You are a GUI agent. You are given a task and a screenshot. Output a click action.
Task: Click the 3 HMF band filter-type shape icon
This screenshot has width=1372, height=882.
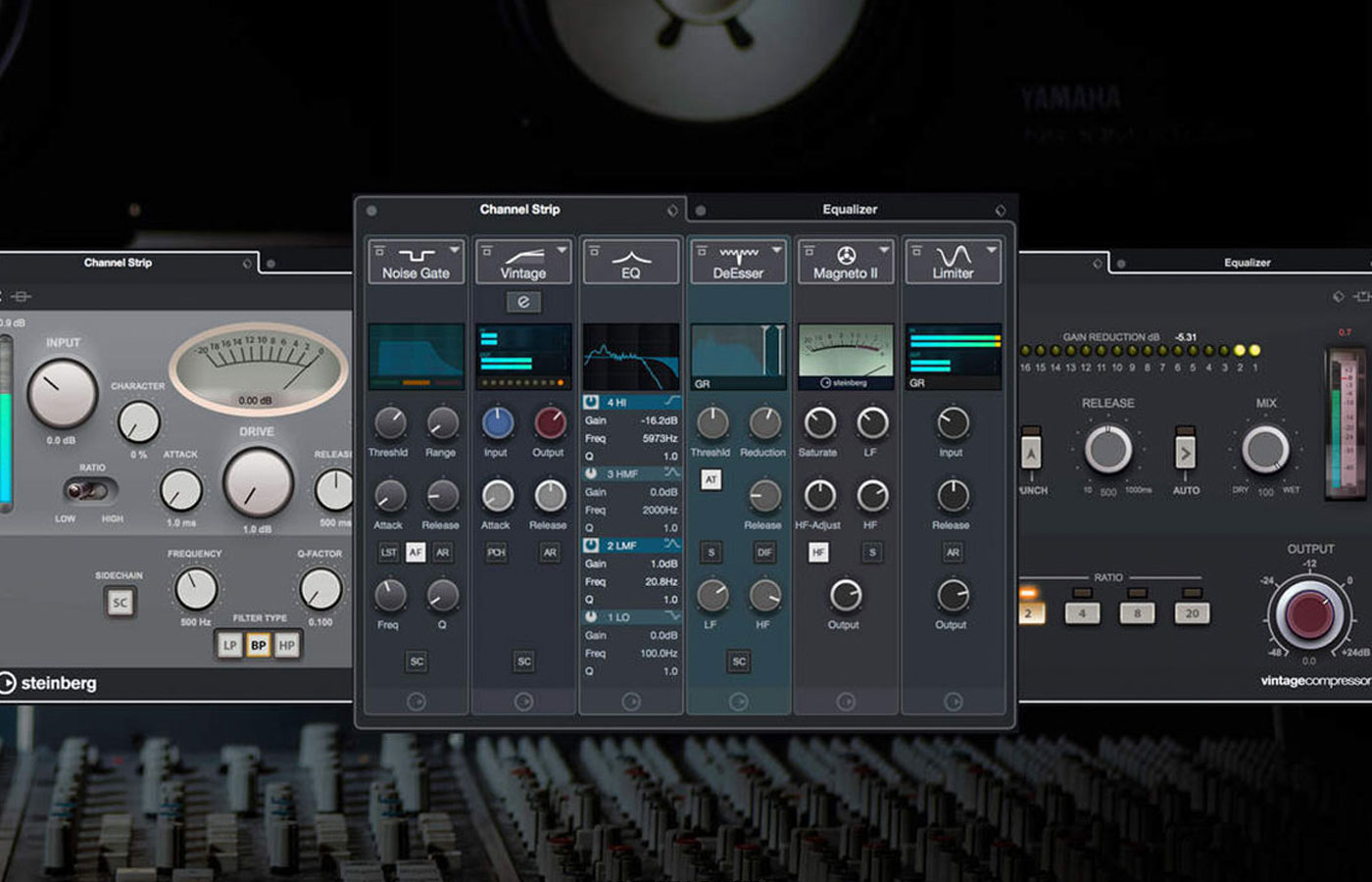tap(671, 473)
